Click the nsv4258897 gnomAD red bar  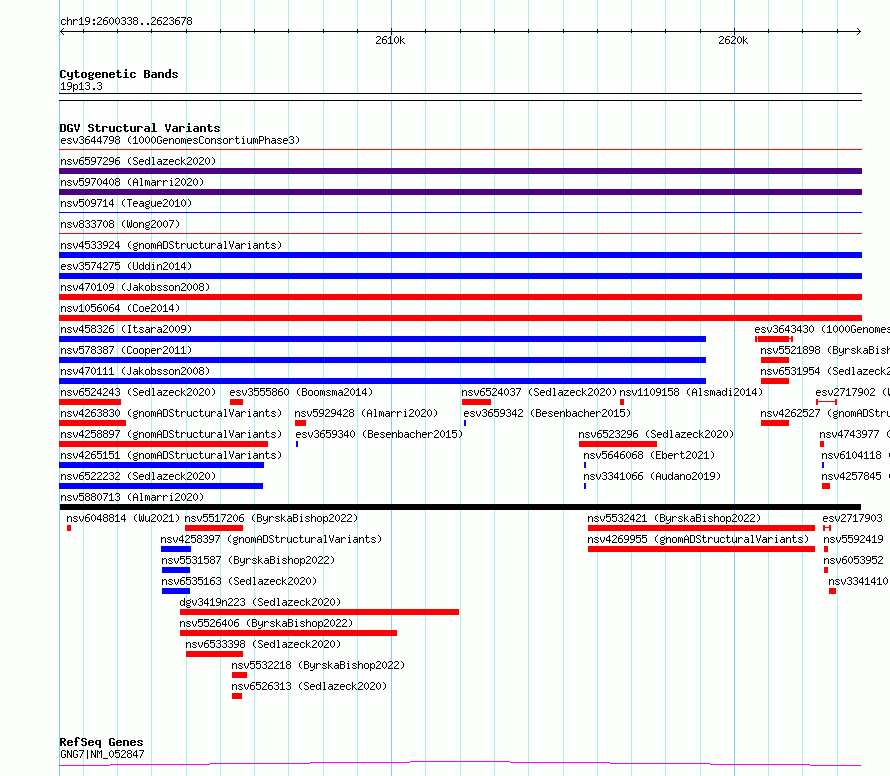pyautogui.click(x=163, y=444)
